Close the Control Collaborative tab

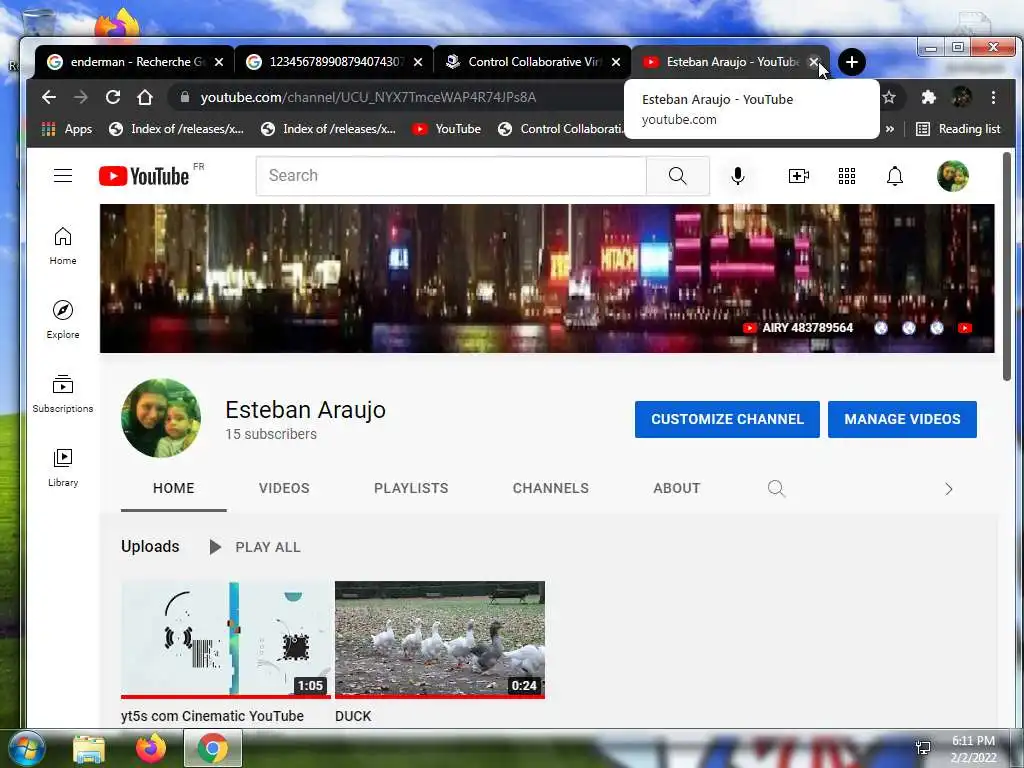pyautogui.click(x=616, y=62)
